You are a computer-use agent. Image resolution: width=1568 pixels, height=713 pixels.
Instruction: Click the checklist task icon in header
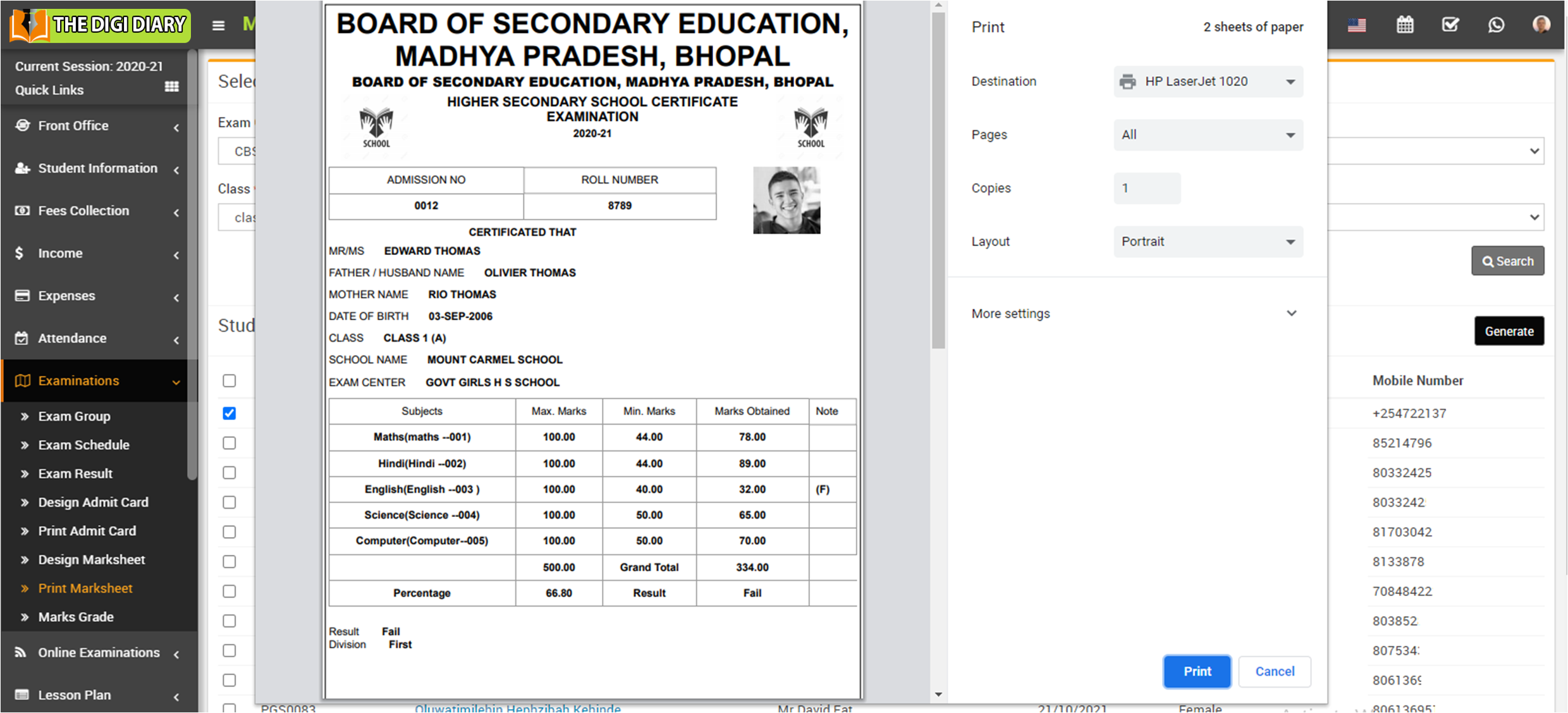(1450, 25)
